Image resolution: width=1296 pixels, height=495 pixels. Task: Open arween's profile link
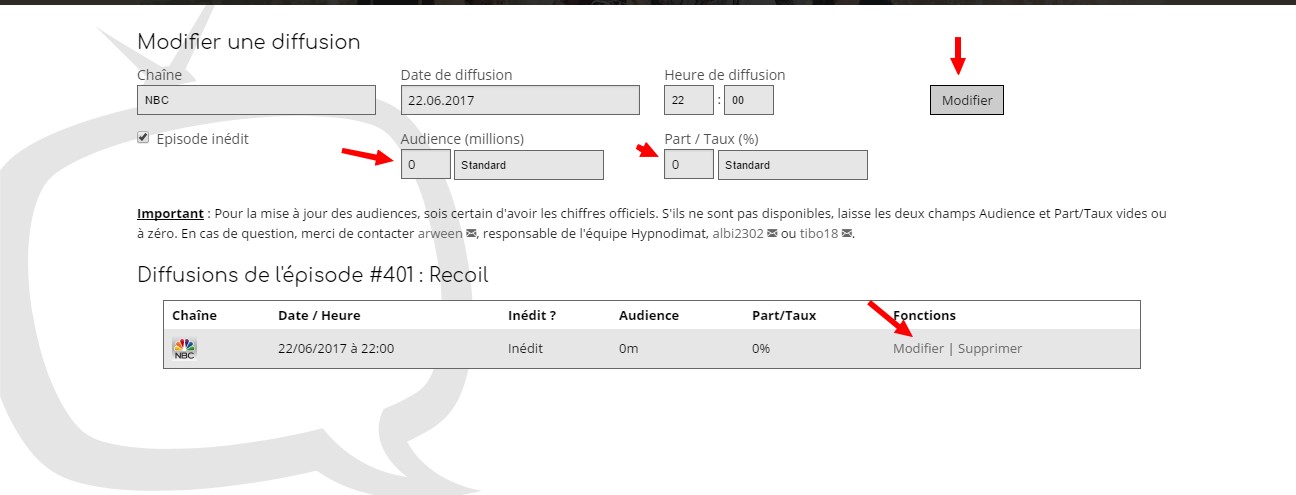point(439,233)
